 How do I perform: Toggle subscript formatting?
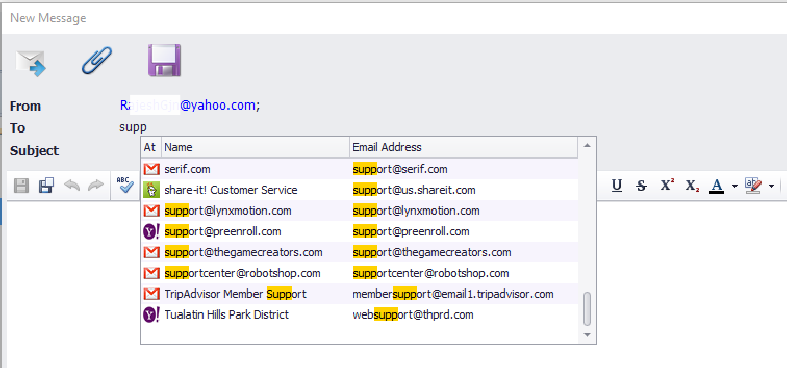pyautogui.click(x=693, y=186)
